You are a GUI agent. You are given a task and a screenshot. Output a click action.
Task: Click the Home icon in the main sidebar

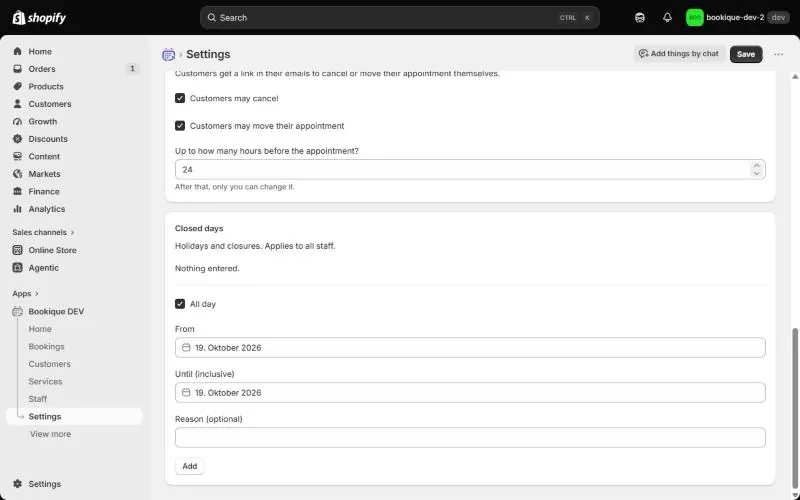tap(18, 52)
